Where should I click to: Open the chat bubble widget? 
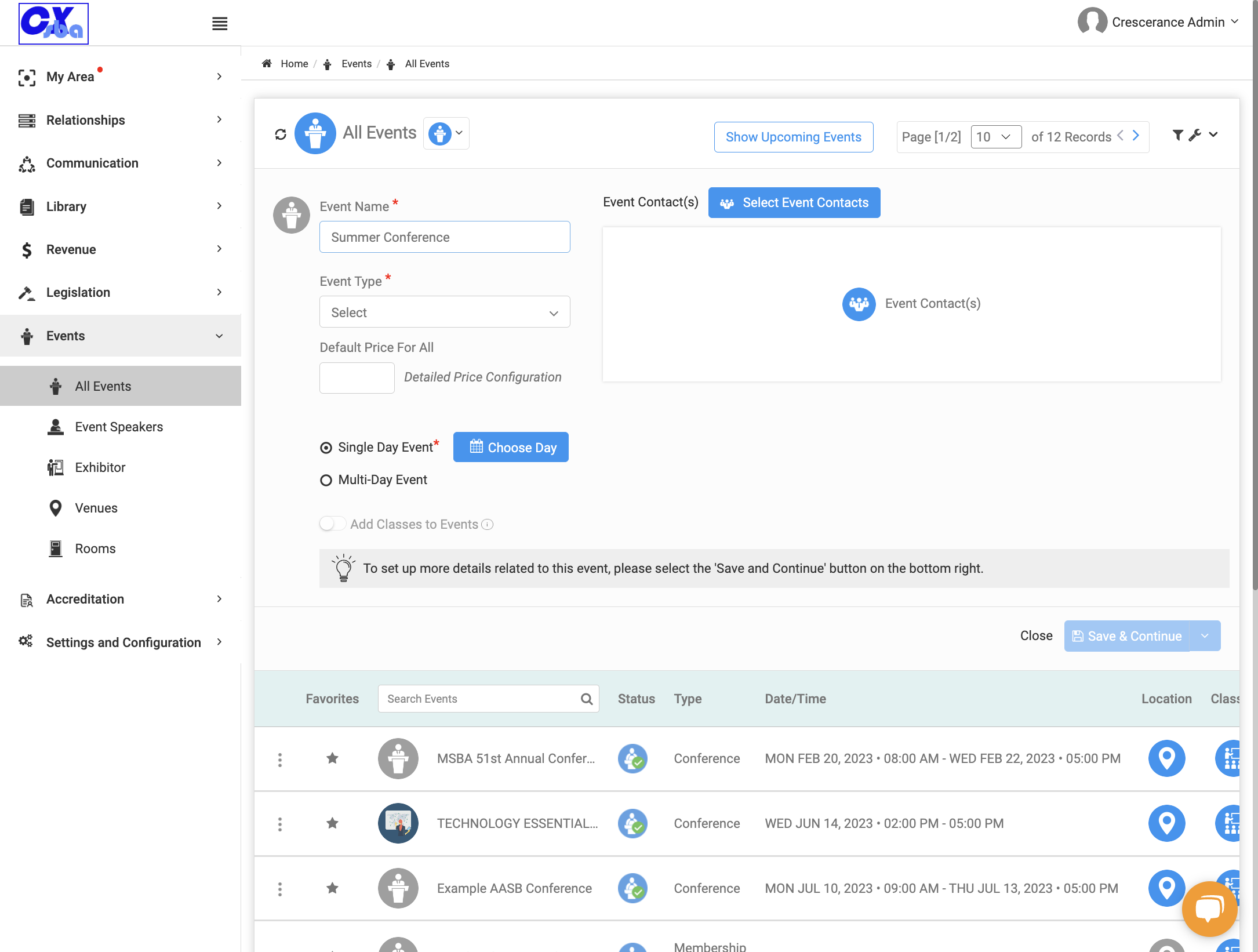(x=1209, y=909)
